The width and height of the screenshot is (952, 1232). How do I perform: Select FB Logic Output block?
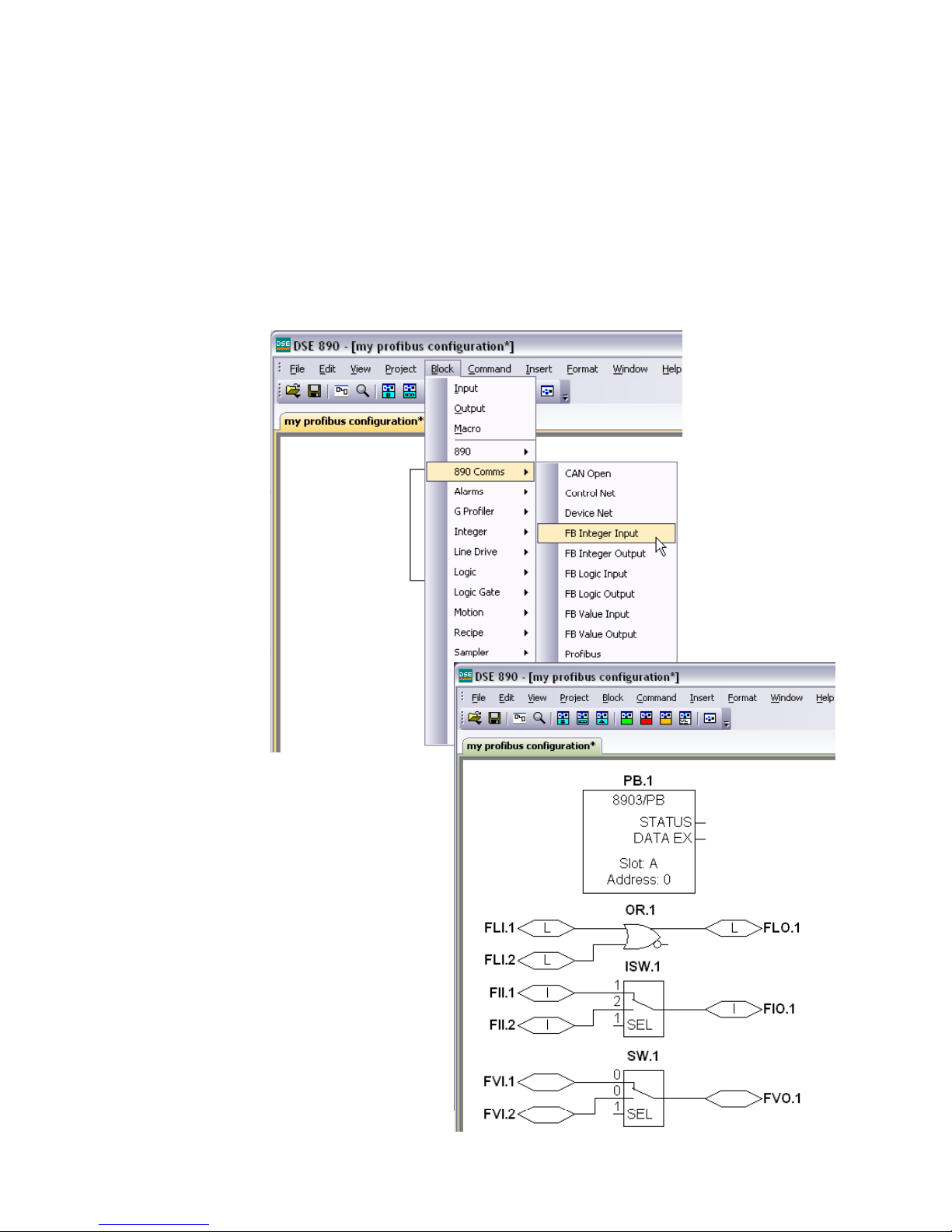point(607,594)
